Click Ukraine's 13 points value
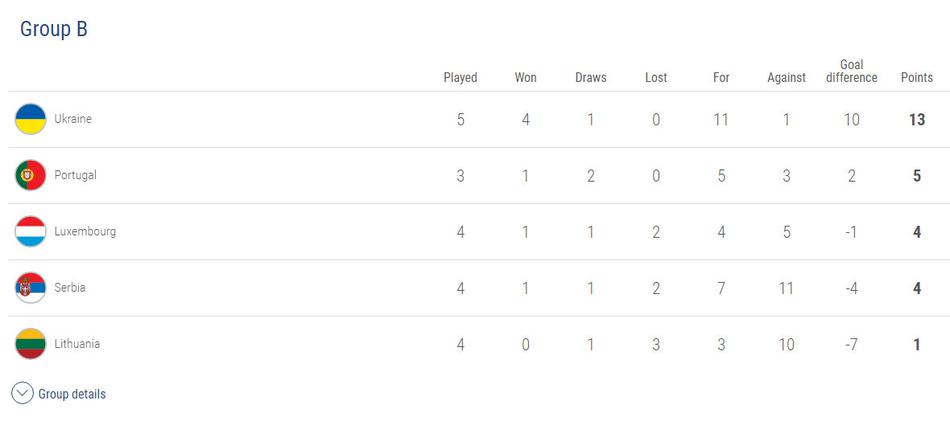950x421 pixels. [916, 119]
